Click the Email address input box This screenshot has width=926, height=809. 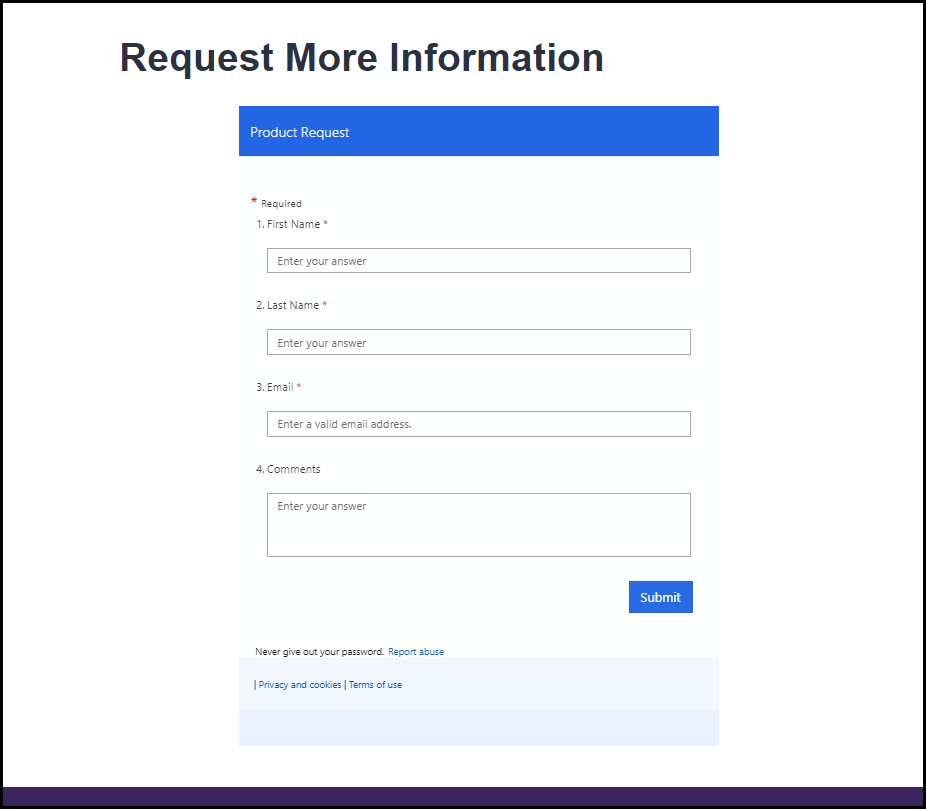point(478,424)
